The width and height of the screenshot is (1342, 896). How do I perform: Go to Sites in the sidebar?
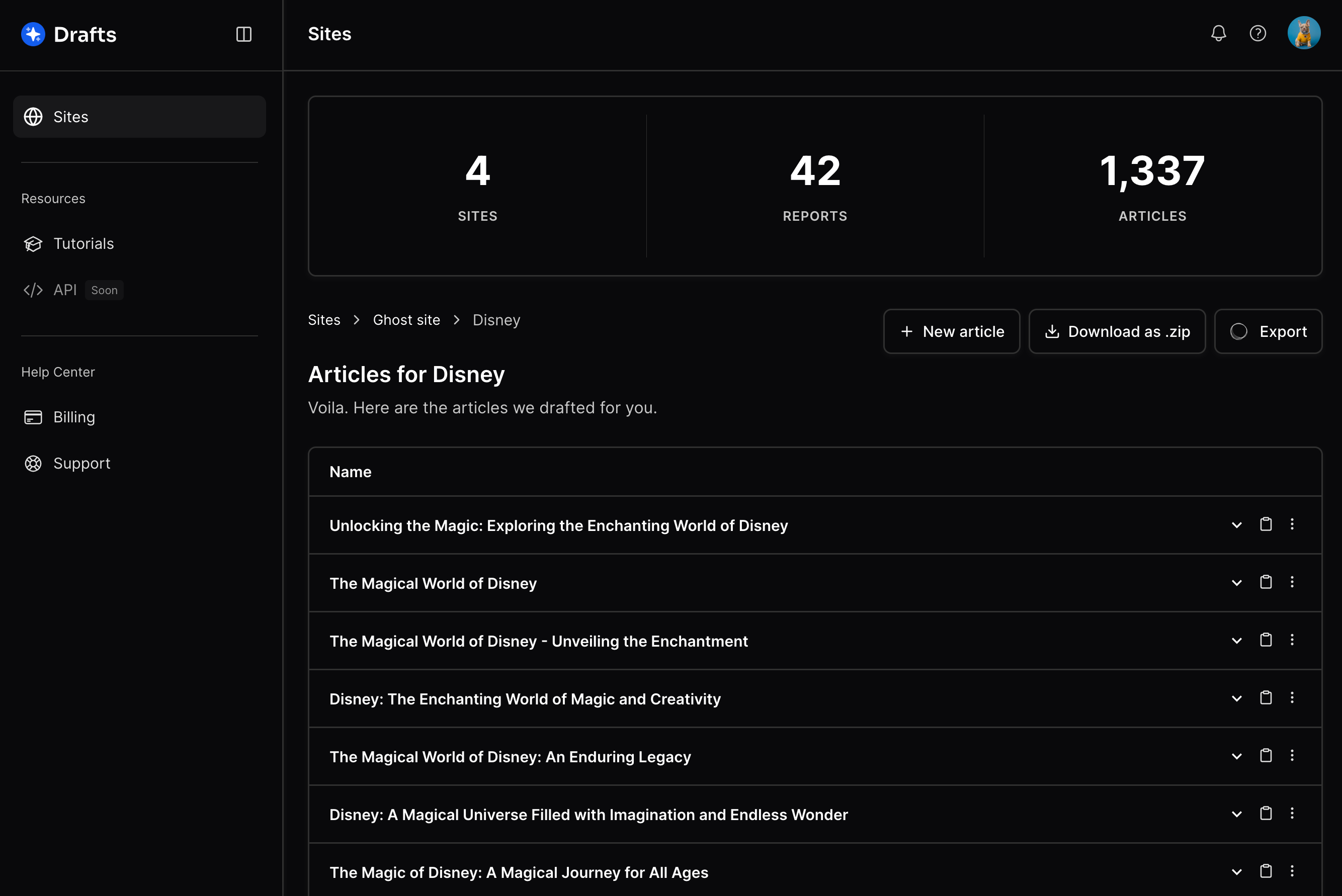click(x=139, y=117)
